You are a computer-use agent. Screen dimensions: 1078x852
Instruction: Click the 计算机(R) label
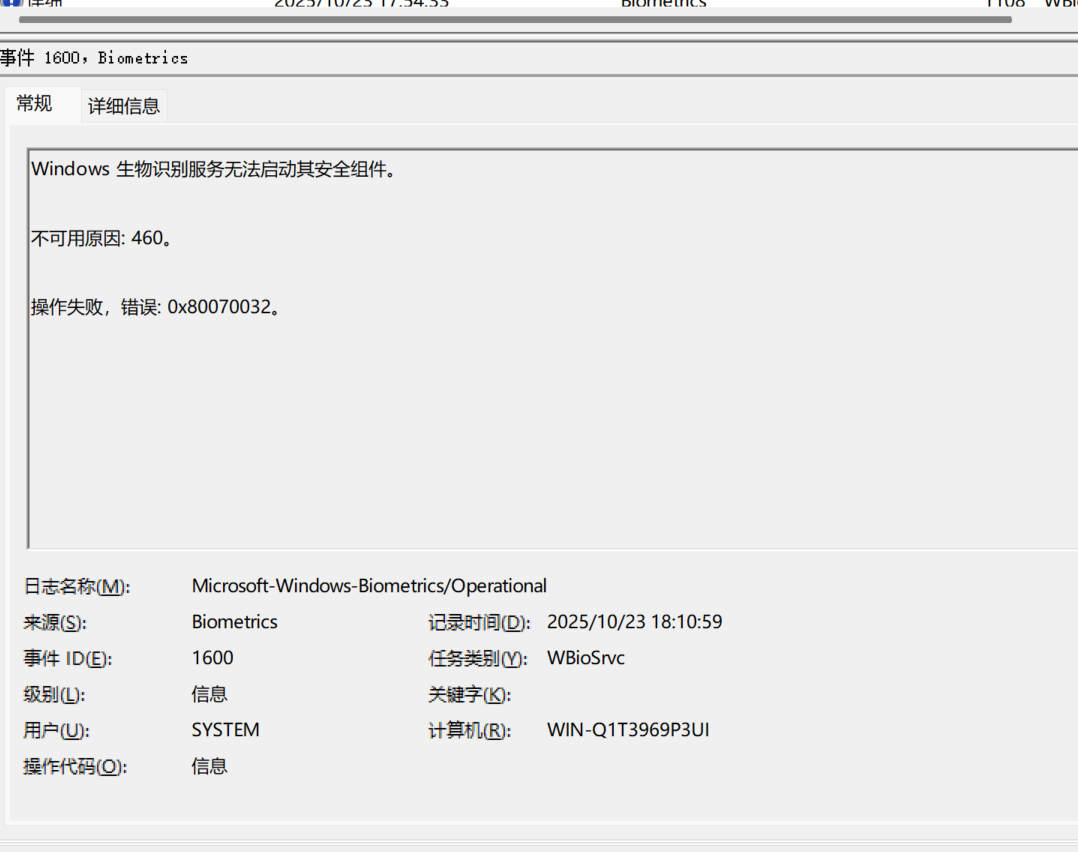click(x=470, y=731)
